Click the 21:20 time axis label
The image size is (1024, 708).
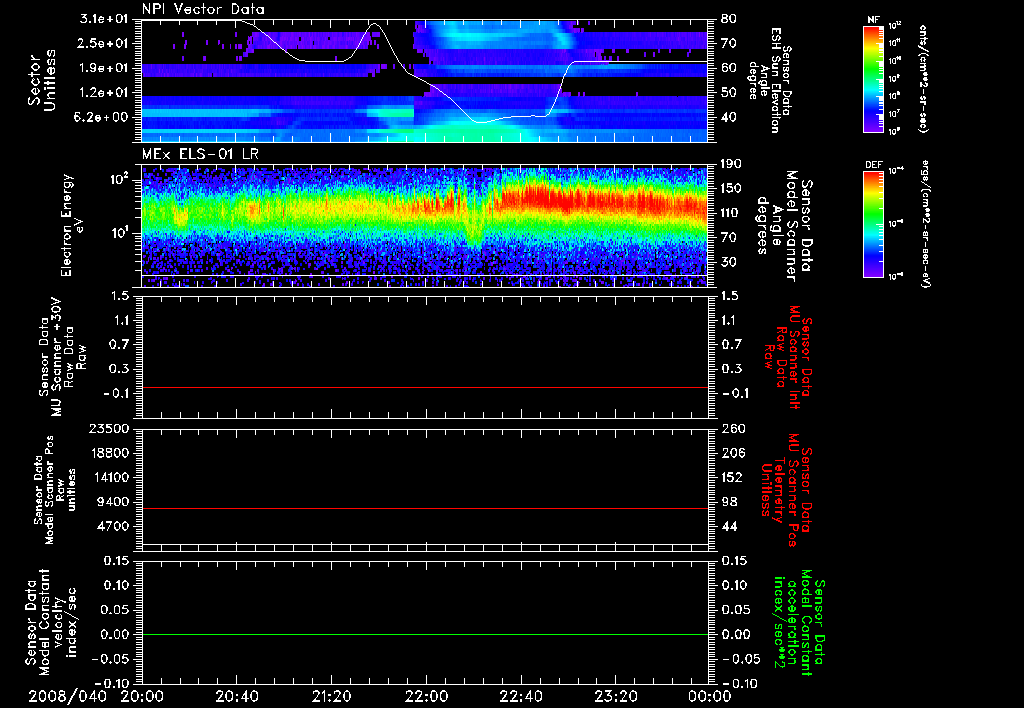332,696
